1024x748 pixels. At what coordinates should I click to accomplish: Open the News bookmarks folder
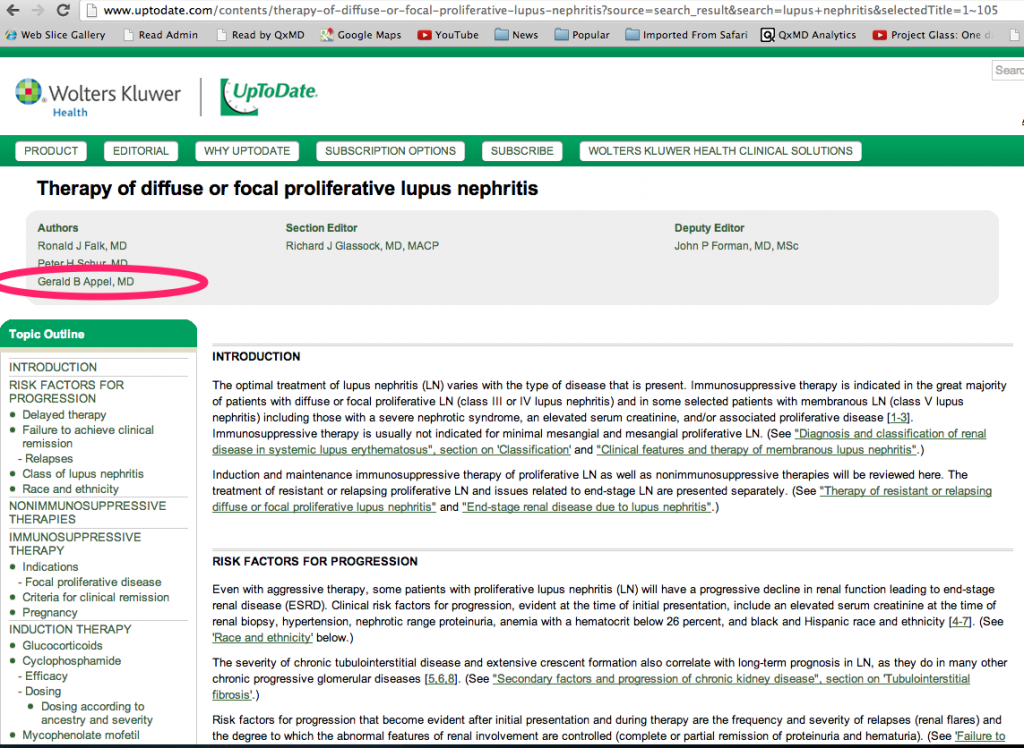click(x=515, y=34)
